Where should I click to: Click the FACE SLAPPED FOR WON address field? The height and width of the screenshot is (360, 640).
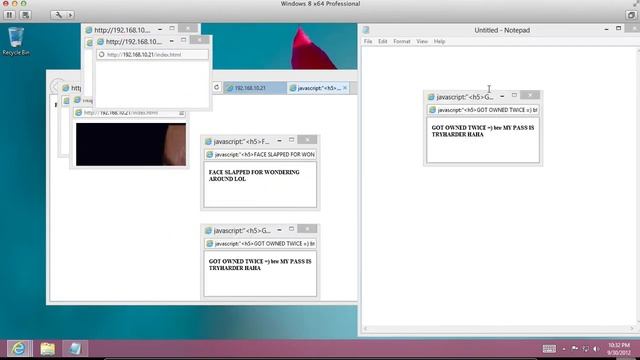[260, 154]
